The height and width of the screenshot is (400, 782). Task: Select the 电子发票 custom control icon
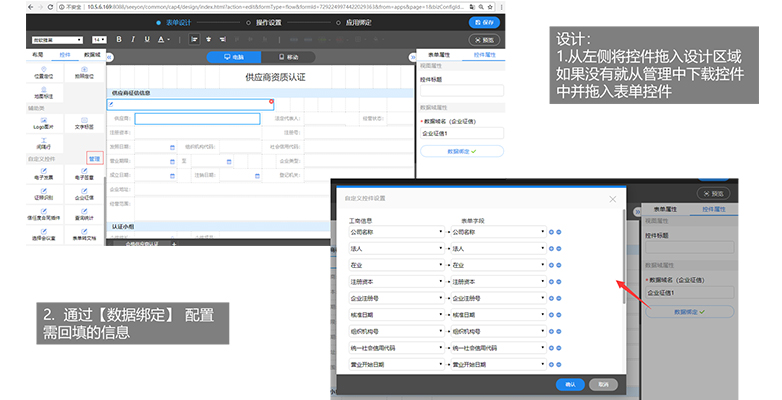[43, 174]
